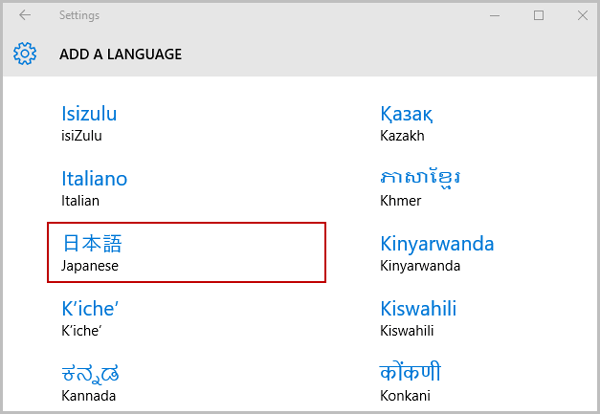Viewport: 600px width, 414px height.
Task: Click the Settings gear icon
Action: point(25,54)
